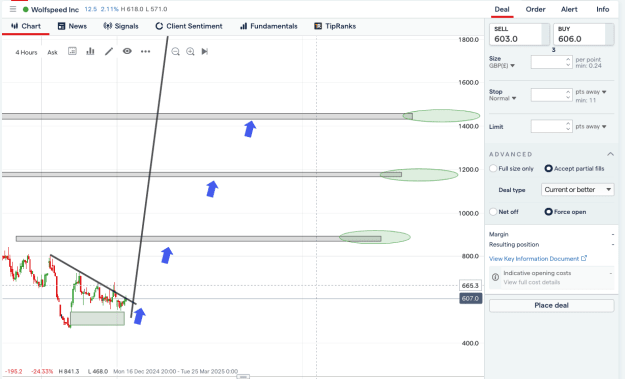Image resolution: width=625 pixels, height=379 pixels.
Task: Open the chart type bar icon
Action: point(90,51)
